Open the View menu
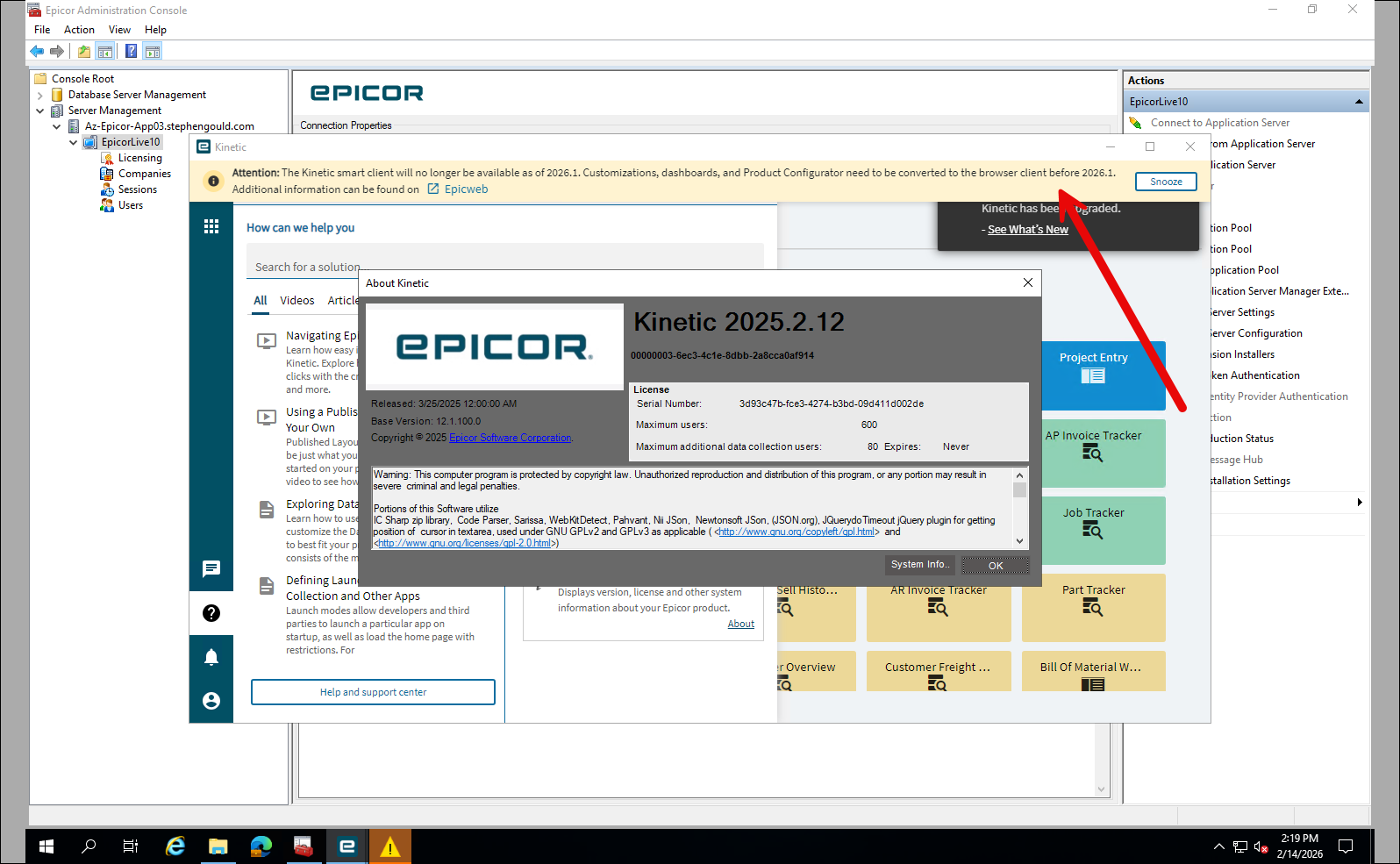This screenshot has width=1400, height=864. coord(119,30)
